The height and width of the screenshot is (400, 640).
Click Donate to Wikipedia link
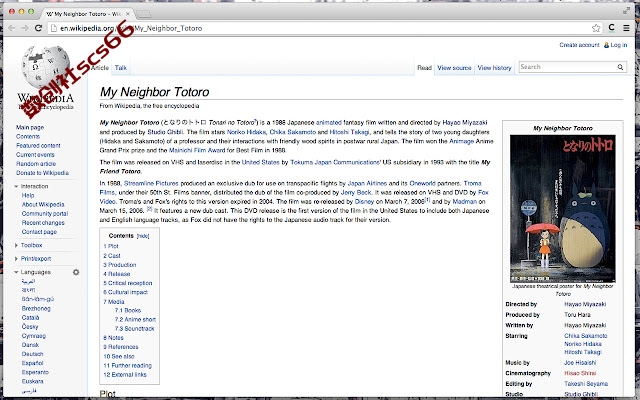coord(42,173)
